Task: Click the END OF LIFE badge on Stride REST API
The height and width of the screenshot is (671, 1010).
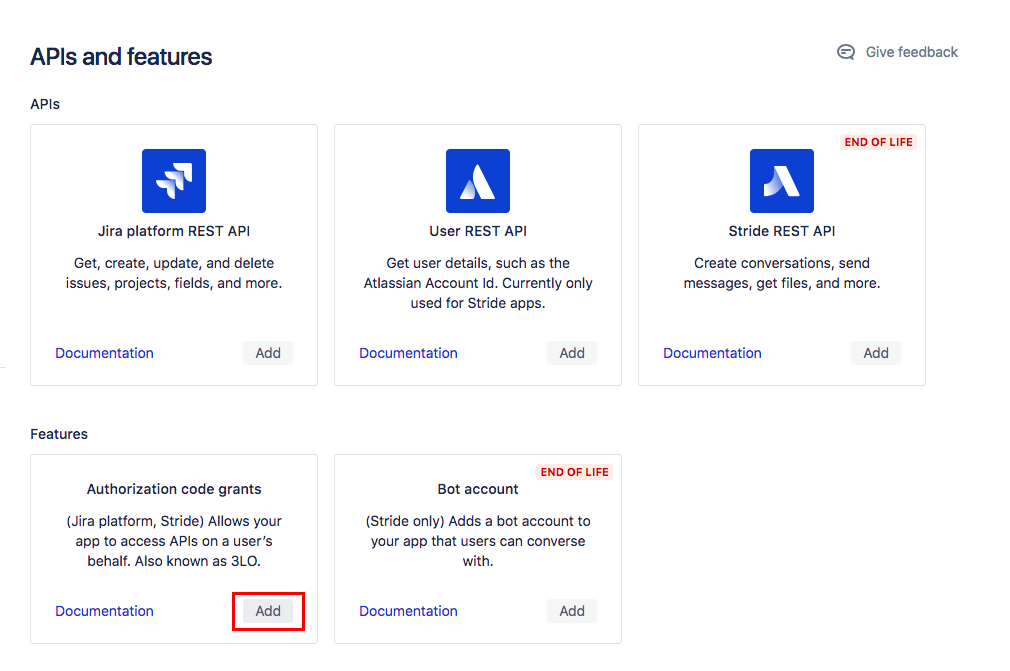Action: click(879, 142)
